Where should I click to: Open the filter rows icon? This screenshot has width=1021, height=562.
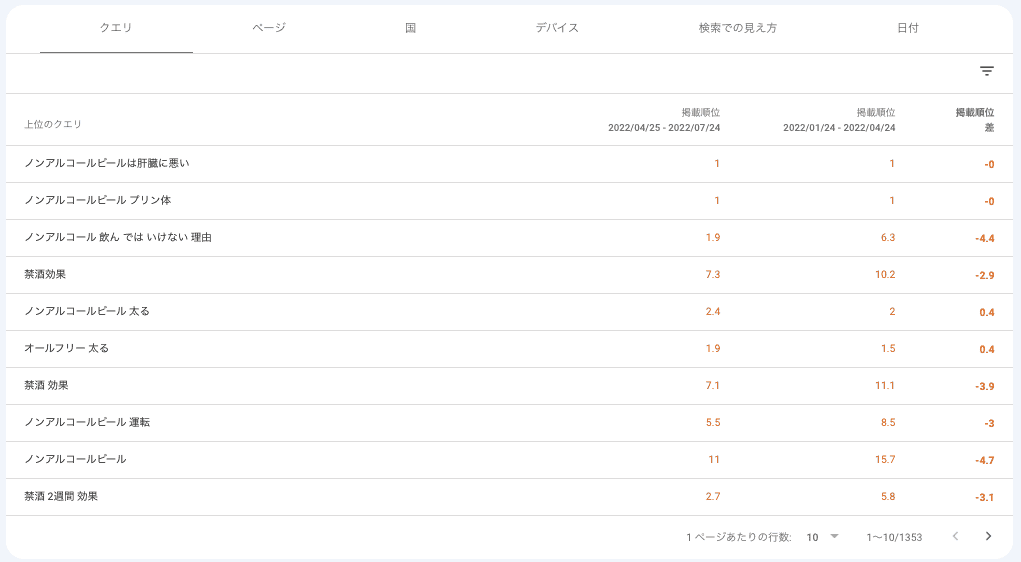tap(986, 71)
